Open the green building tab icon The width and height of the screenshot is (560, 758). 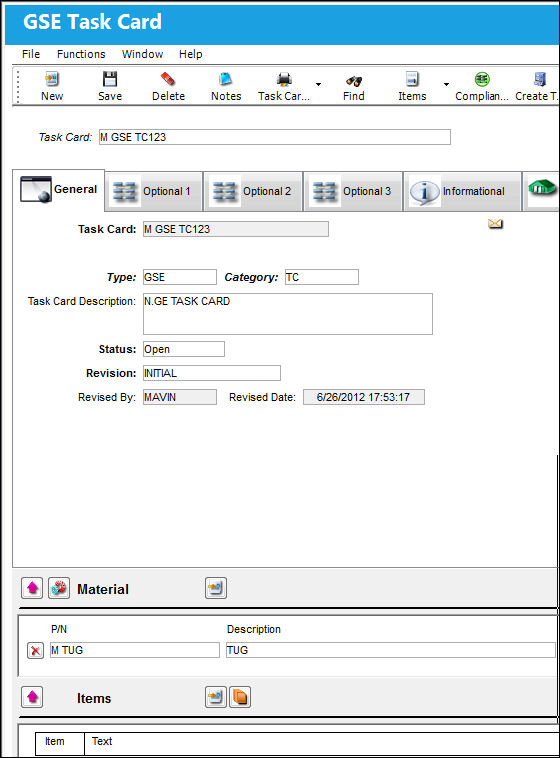point(542,188)
